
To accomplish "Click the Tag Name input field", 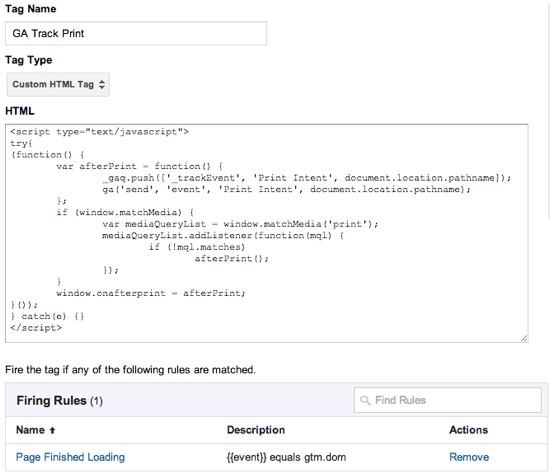I will click(x=136, y=34).
